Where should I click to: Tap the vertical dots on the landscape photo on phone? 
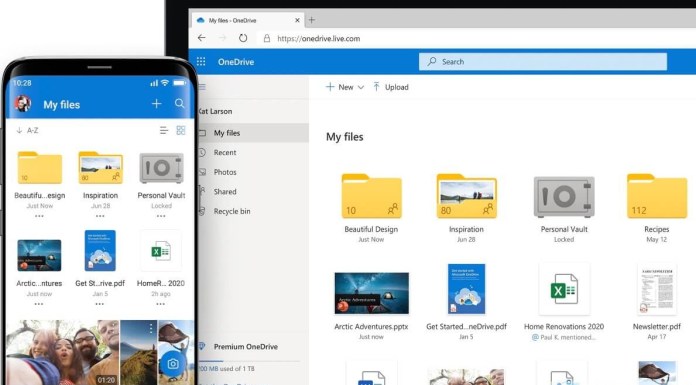(151, 328)
